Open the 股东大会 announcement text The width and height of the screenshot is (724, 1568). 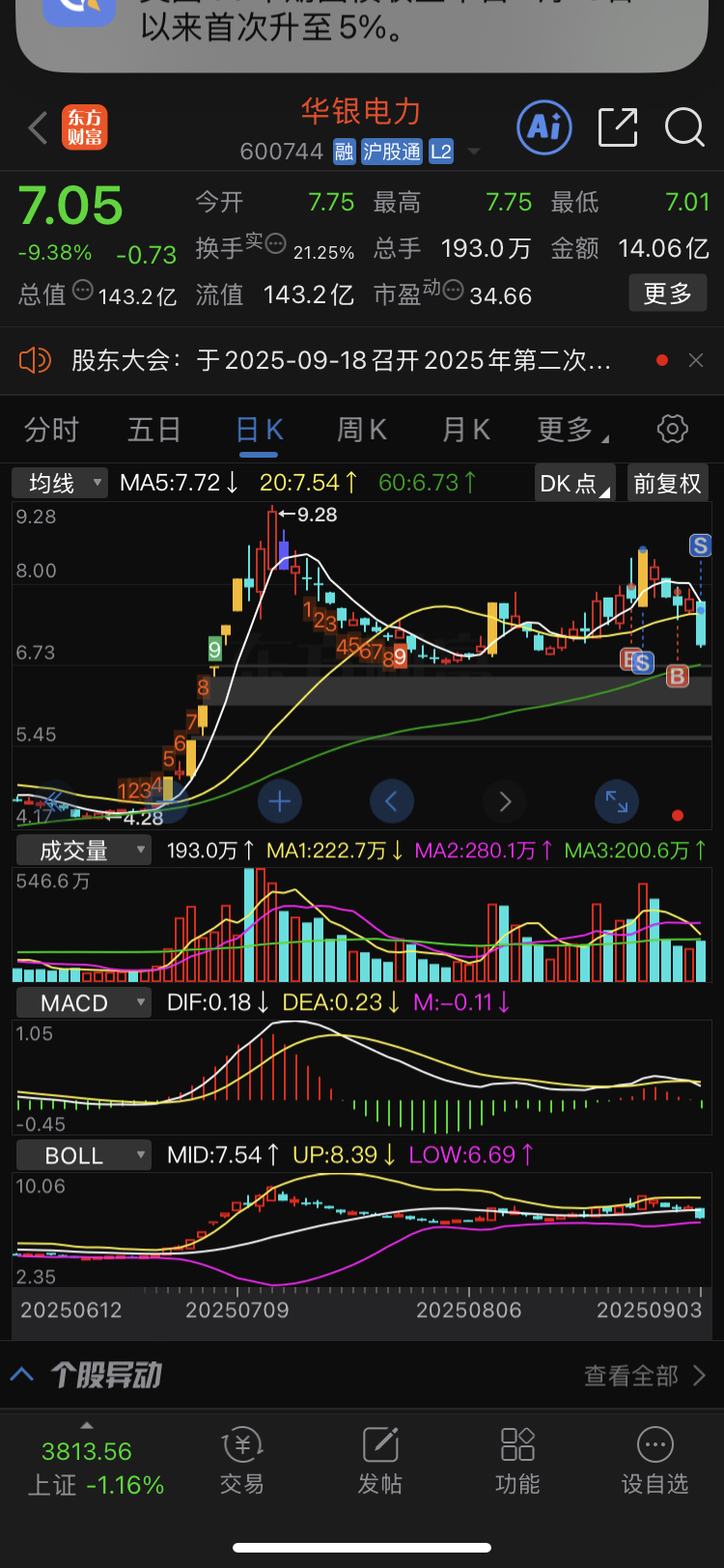click(341, 360)
